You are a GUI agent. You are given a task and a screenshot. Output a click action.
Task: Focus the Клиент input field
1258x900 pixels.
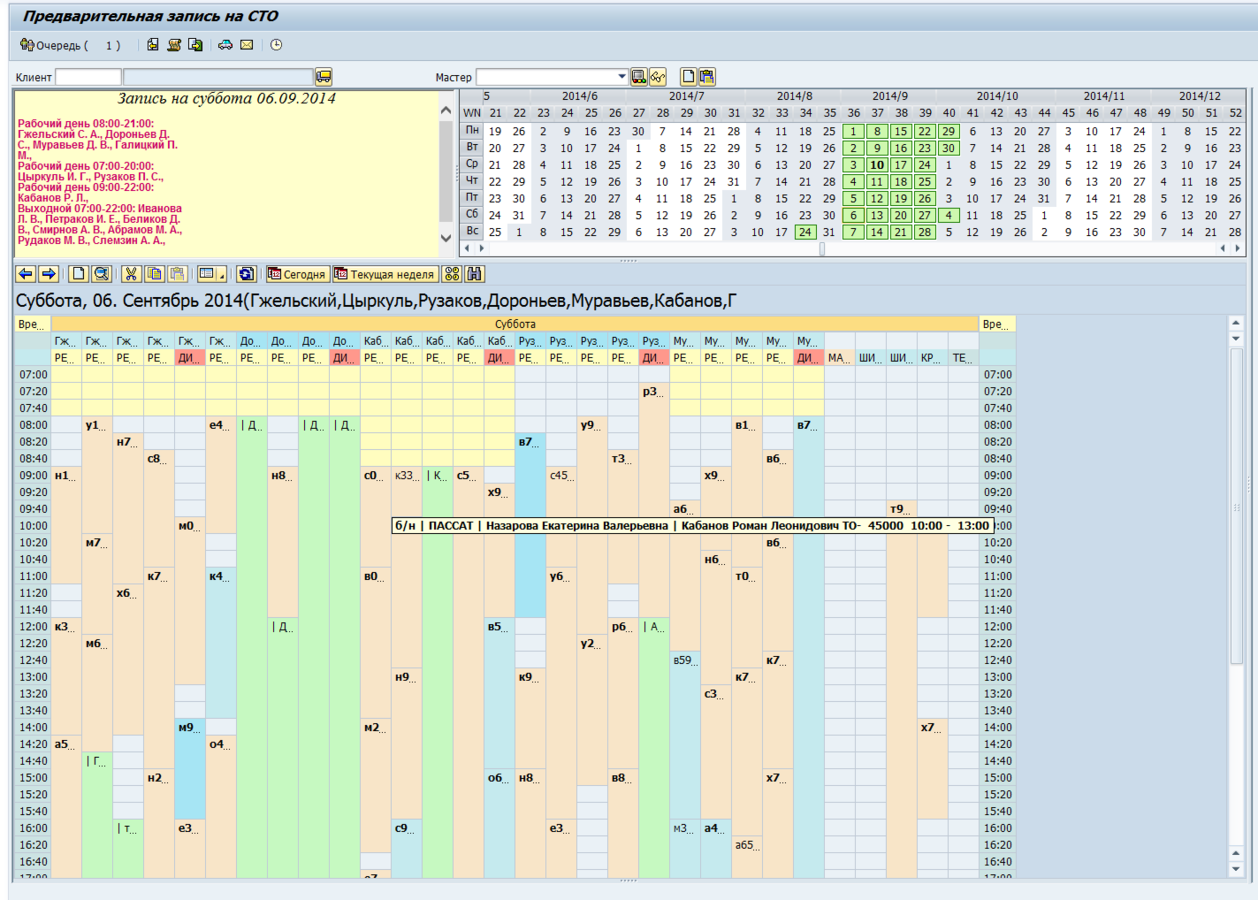click(x=88, y=77)
